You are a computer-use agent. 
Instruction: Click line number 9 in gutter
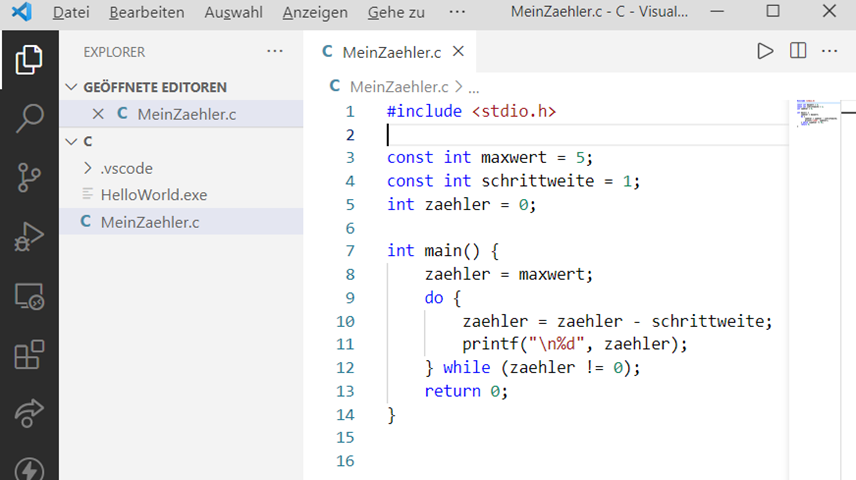point(350,298)
